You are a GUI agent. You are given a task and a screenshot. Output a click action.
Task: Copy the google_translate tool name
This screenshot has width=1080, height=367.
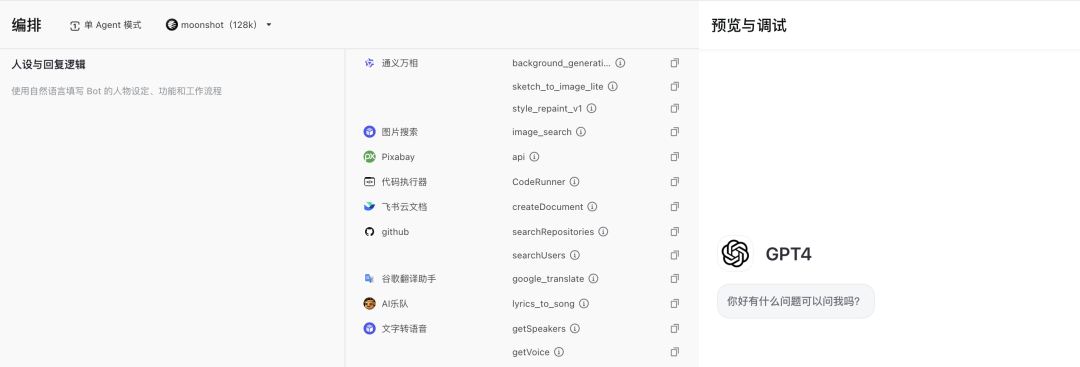675,278
